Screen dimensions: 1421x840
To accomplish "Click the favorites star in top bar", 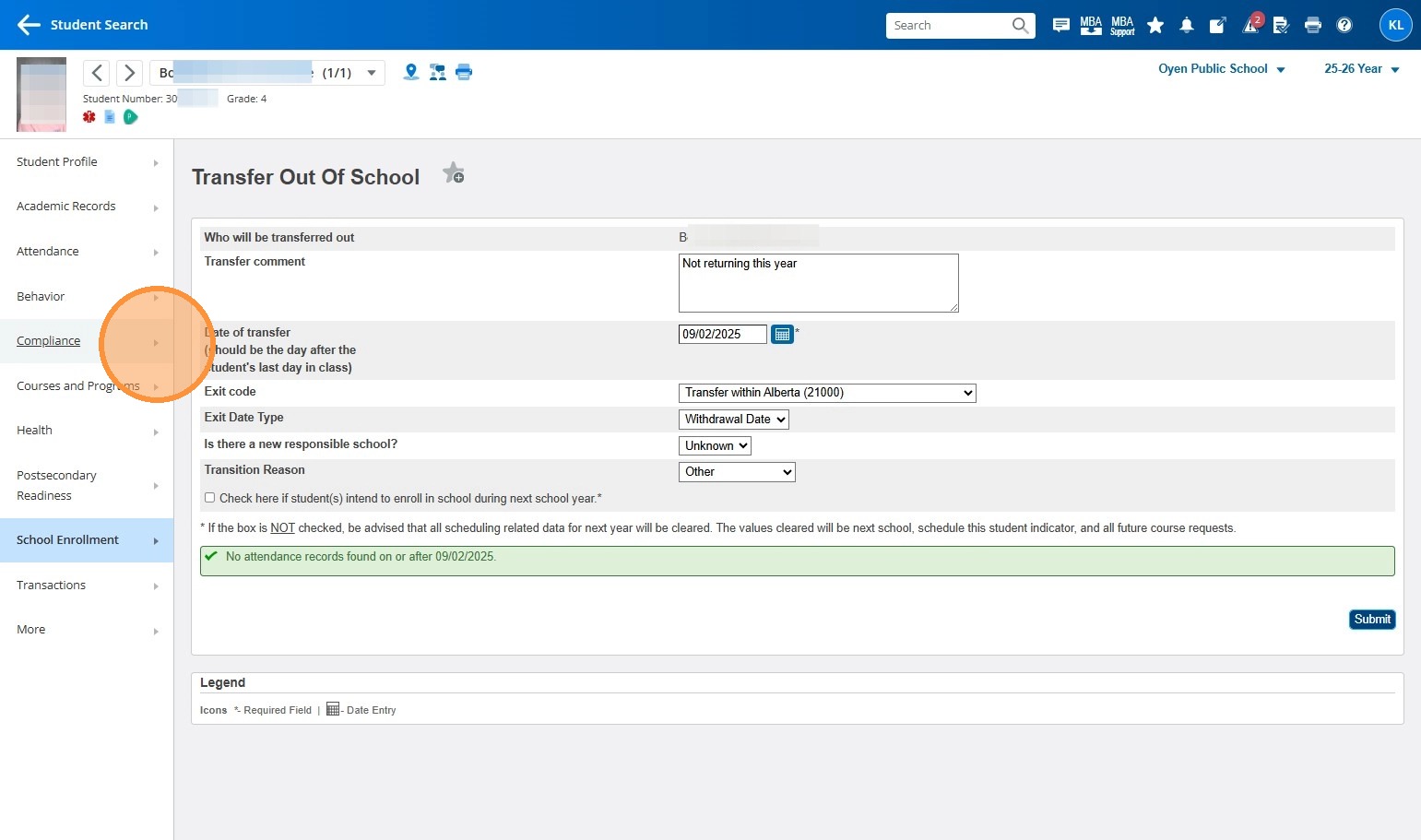I will pos(1155,26).
